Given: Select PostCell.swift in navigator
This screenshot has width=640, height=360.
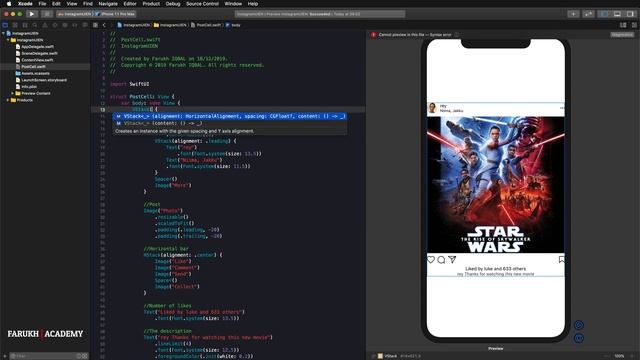Looking at the screenshot, I should tap(33, 67).
